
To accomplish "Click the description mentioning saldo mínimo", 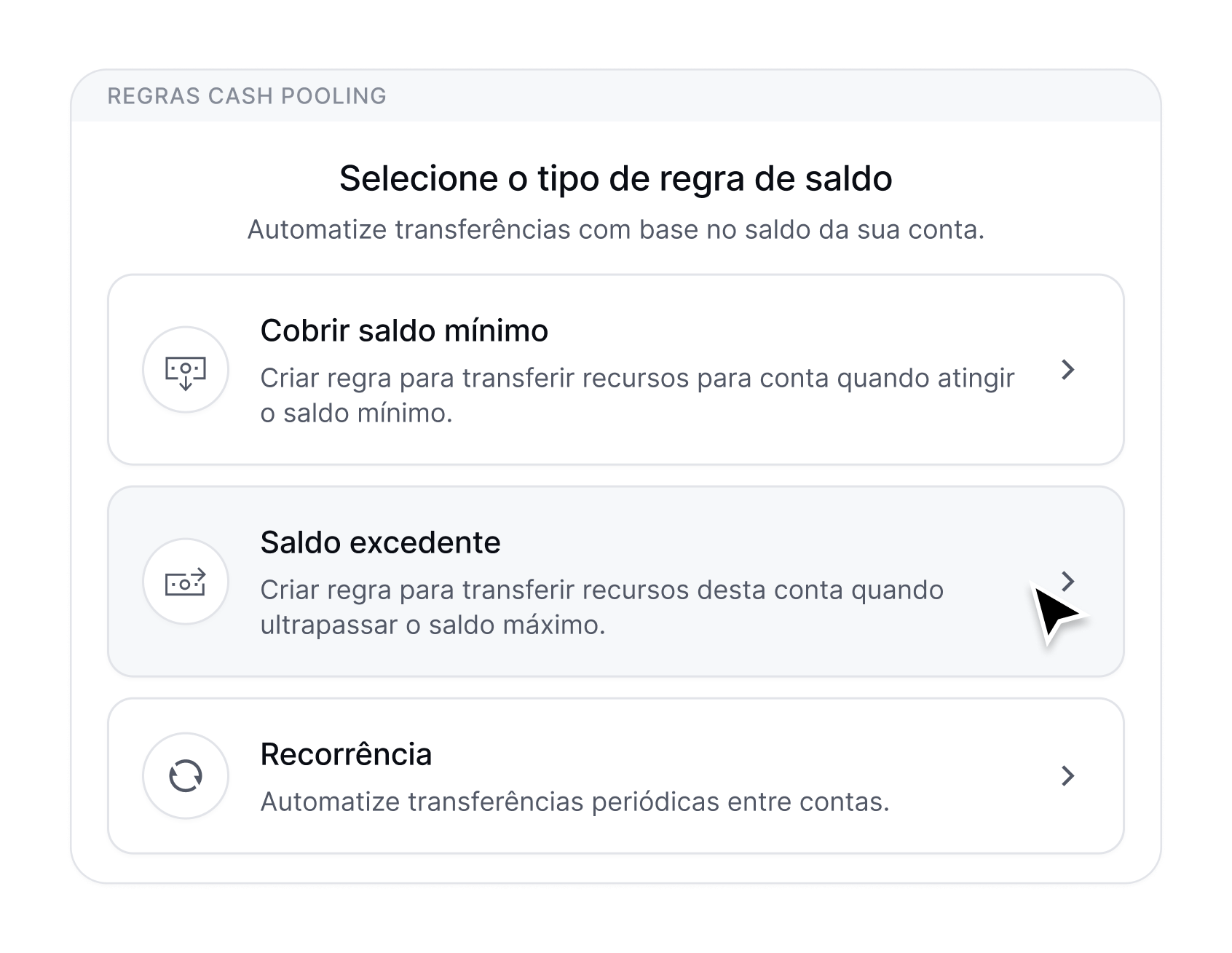I will 637,394.
